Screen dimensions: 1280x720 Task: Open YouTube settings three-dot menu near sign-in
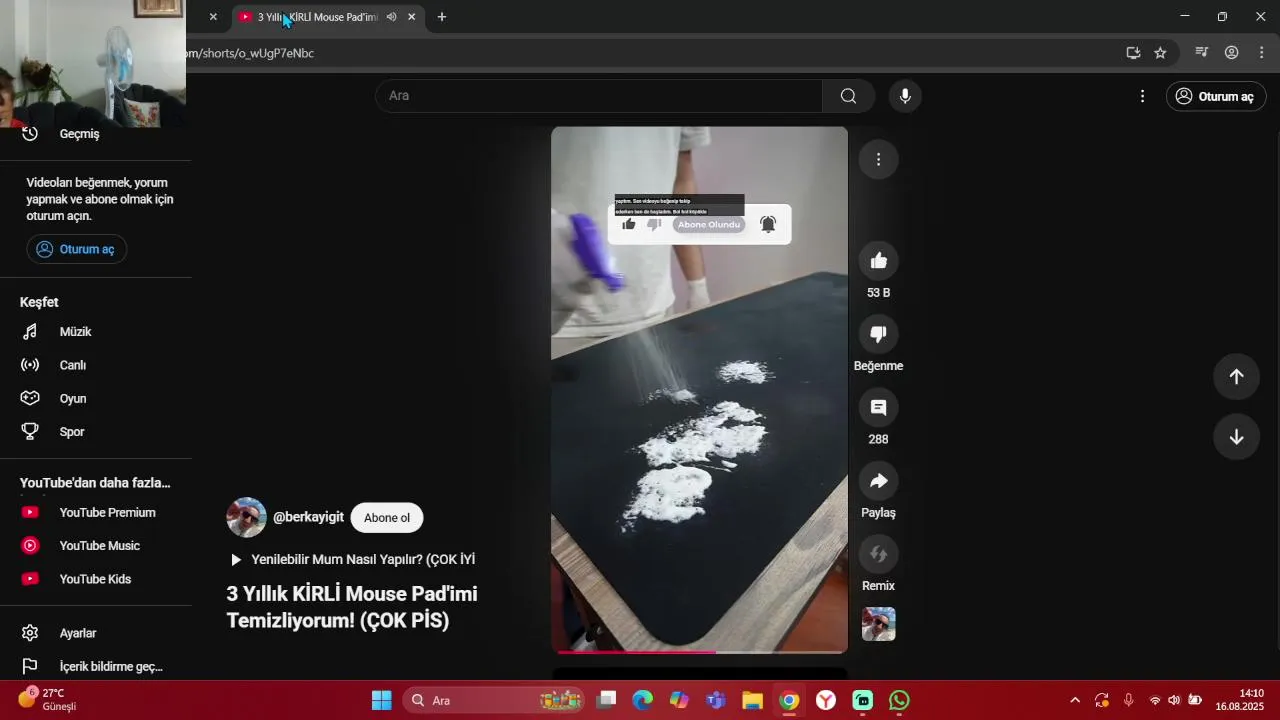pyautogui.click(x=1142, y=96)
